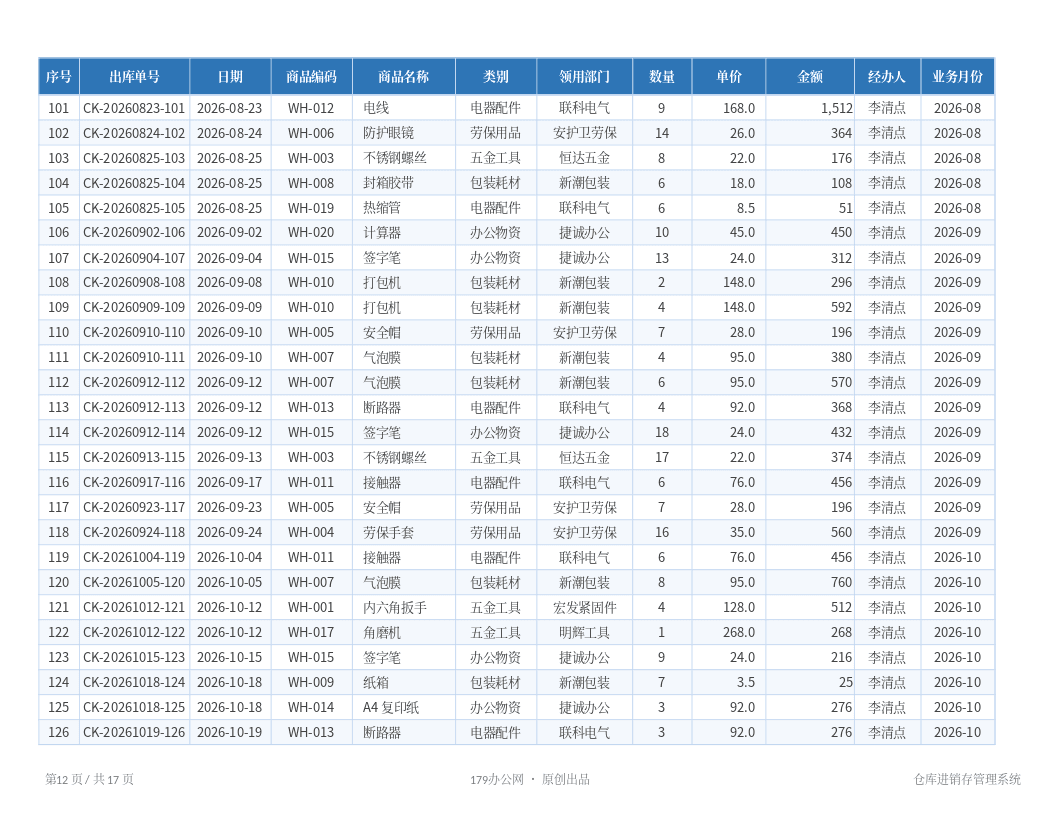Select order CK-20260910-110

click(134, 333)
